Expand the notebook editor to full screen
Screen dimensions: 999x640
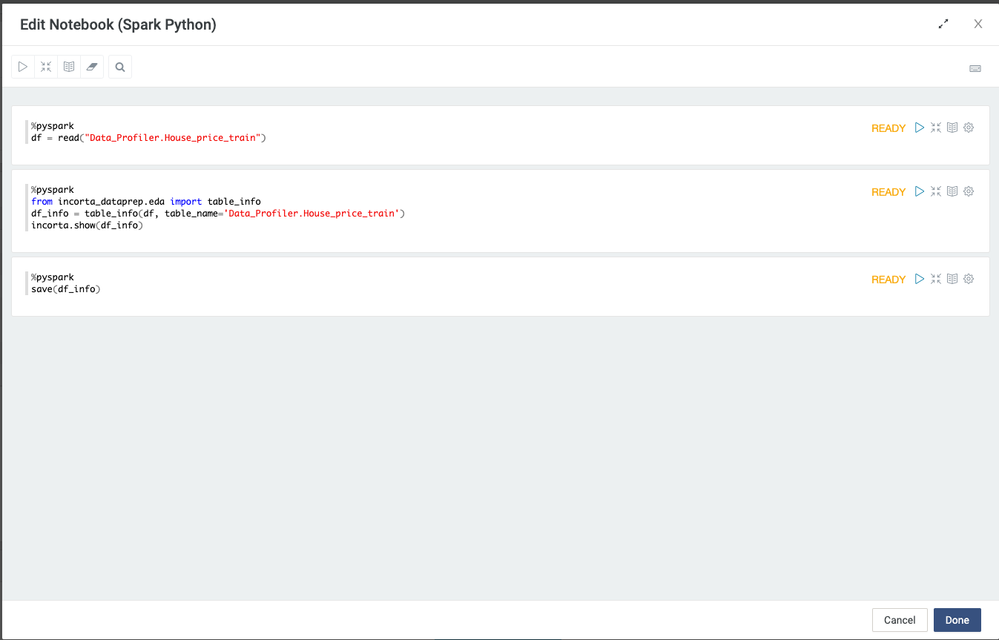coord(943,24)
